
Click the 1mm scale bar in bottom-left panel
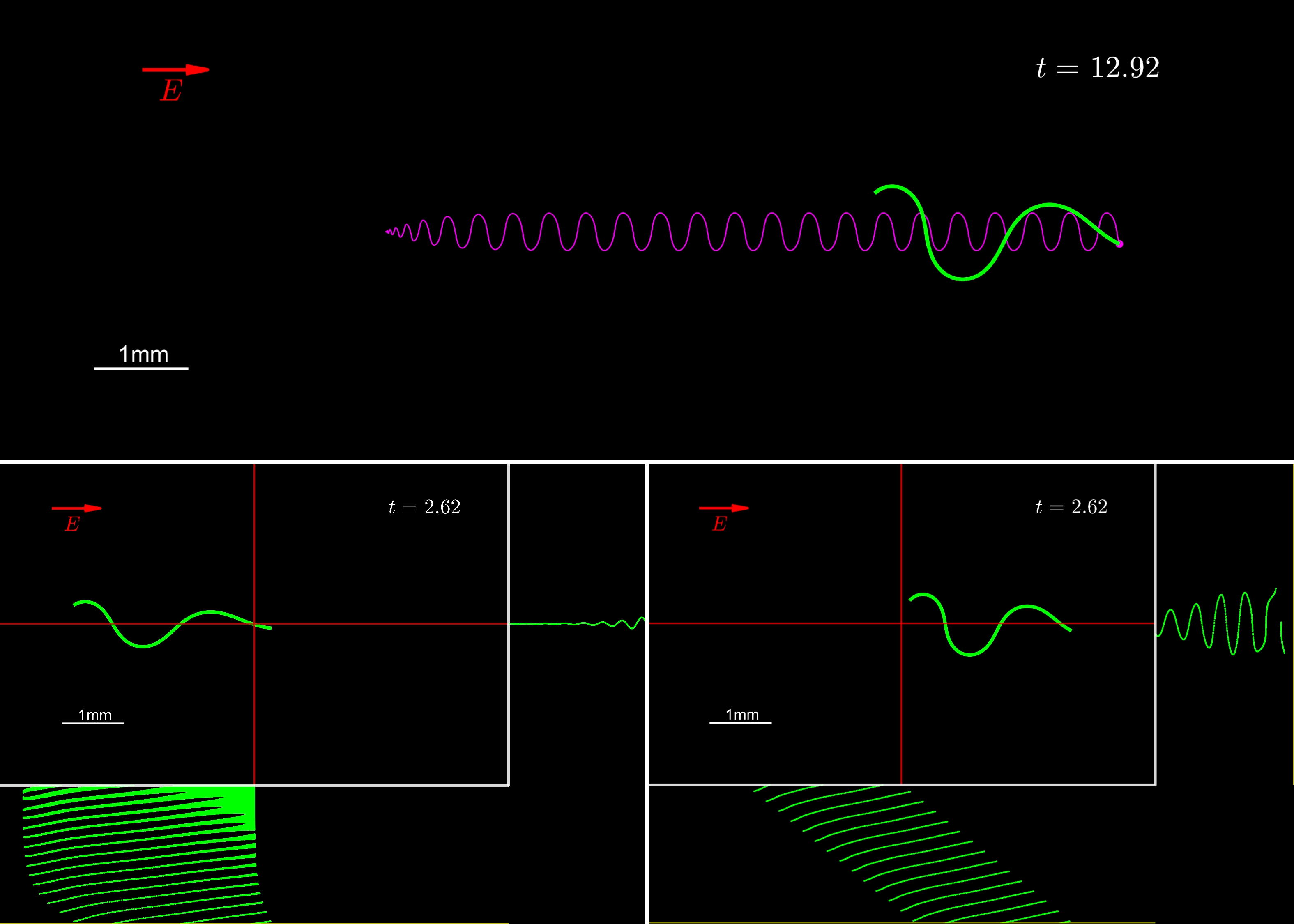click(93, 723)
